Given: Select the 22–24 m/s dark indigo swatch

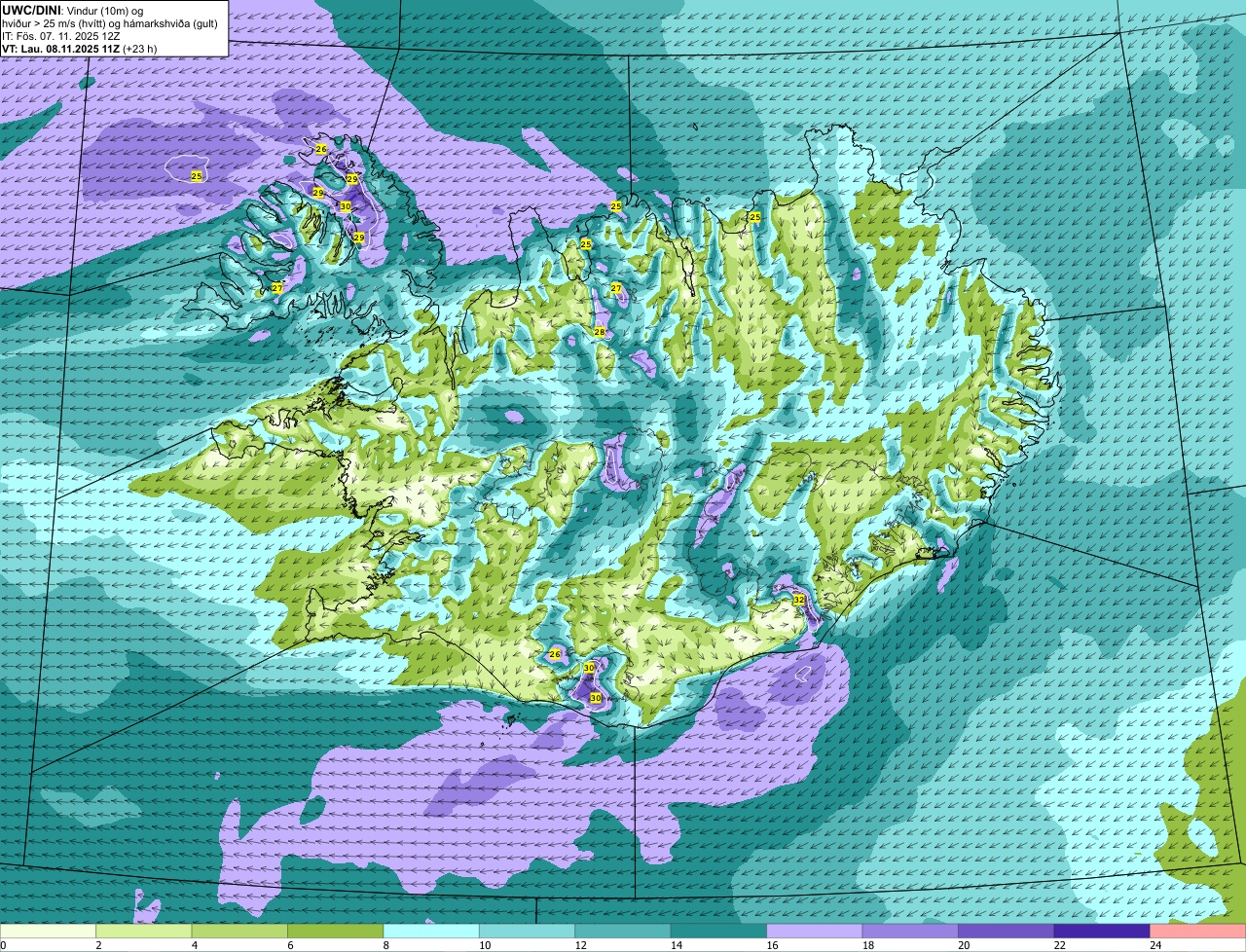Looking at the screenshot, I should coord(1102,931).
